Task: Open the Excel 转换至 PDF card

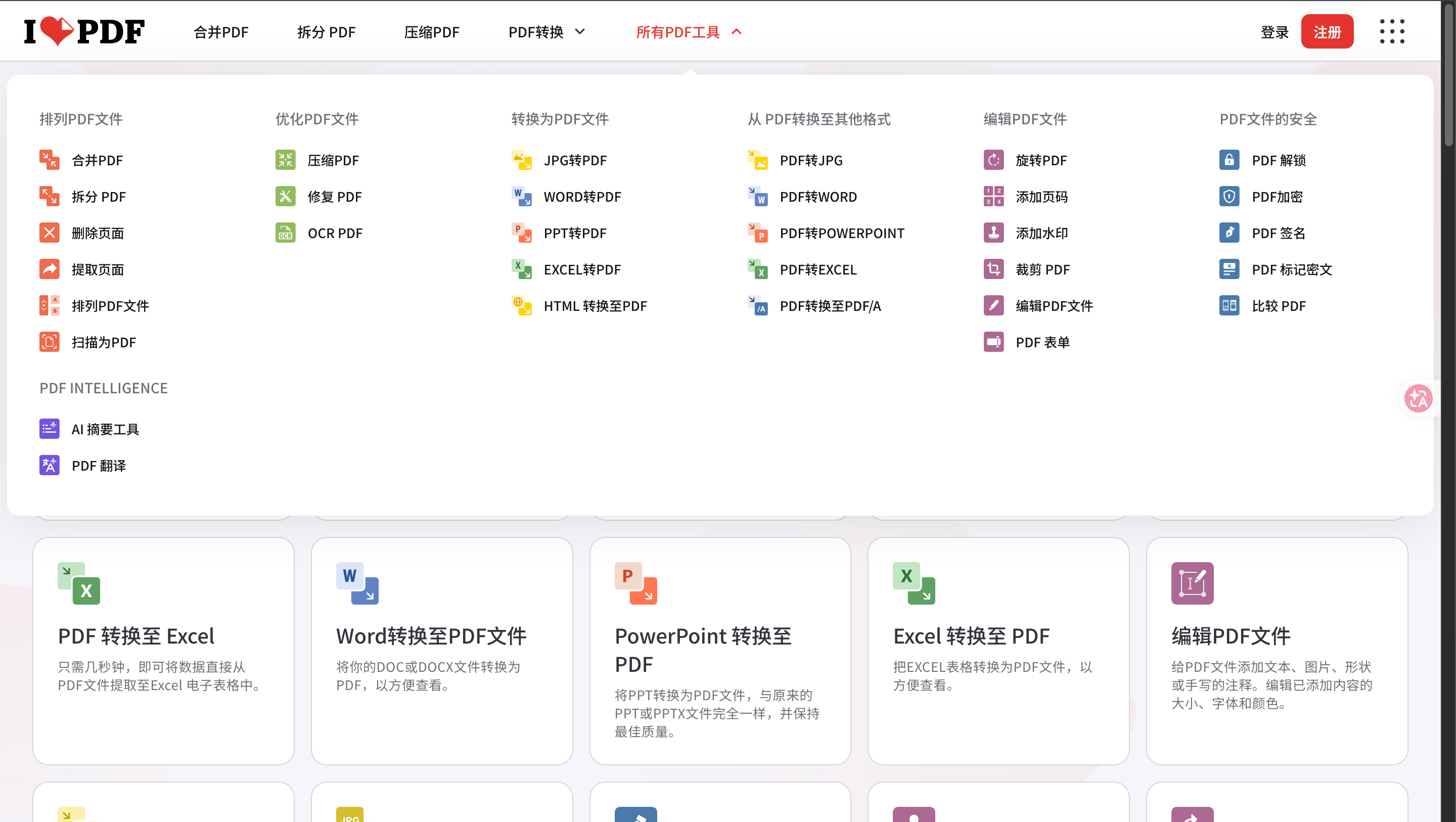Action: coord(999,651)
